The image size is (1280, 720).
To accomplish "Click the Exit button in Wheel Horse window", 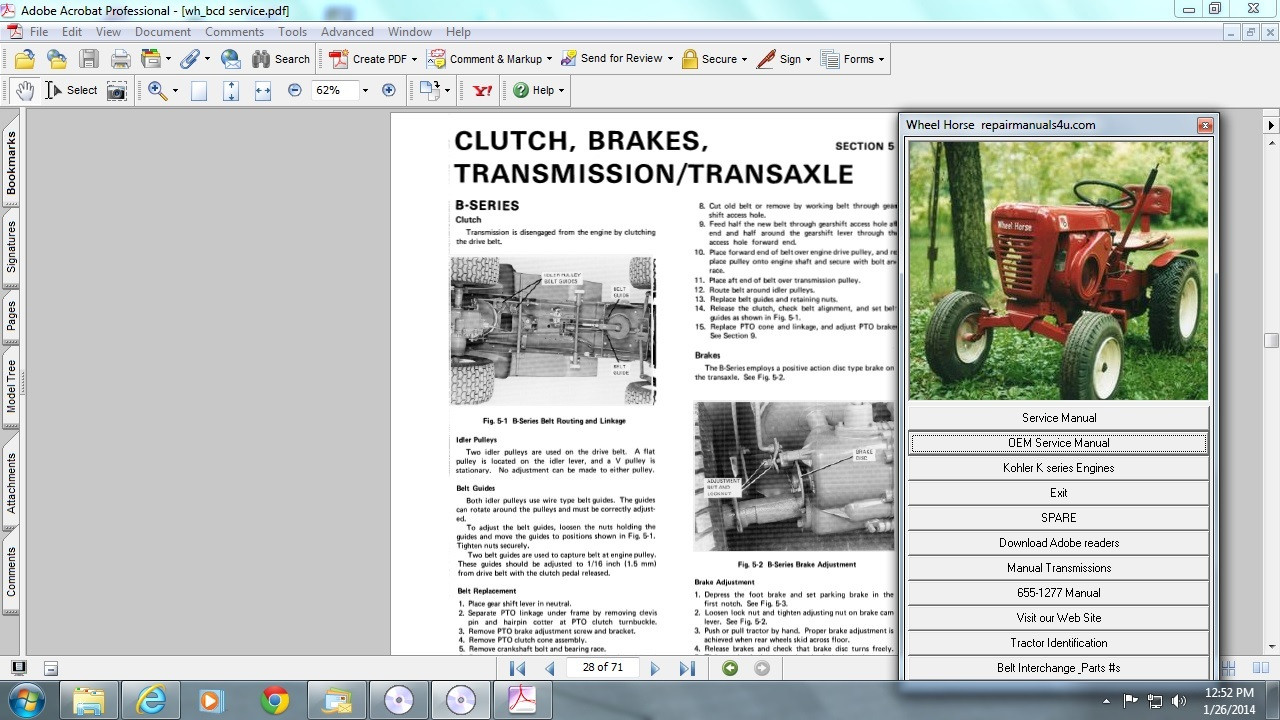I will [1059, 493].
